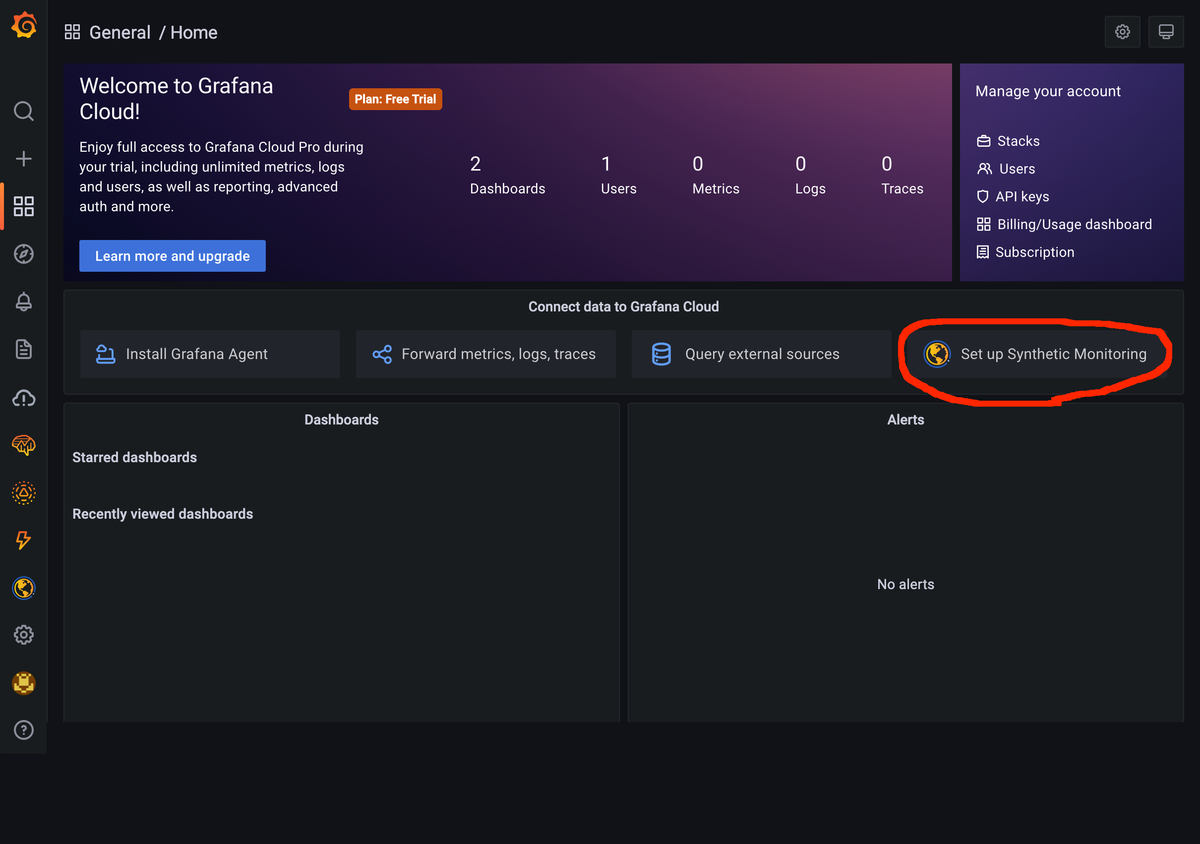
Task: Click the Stacks briefcase icon
Action: (x=984, y=141)
